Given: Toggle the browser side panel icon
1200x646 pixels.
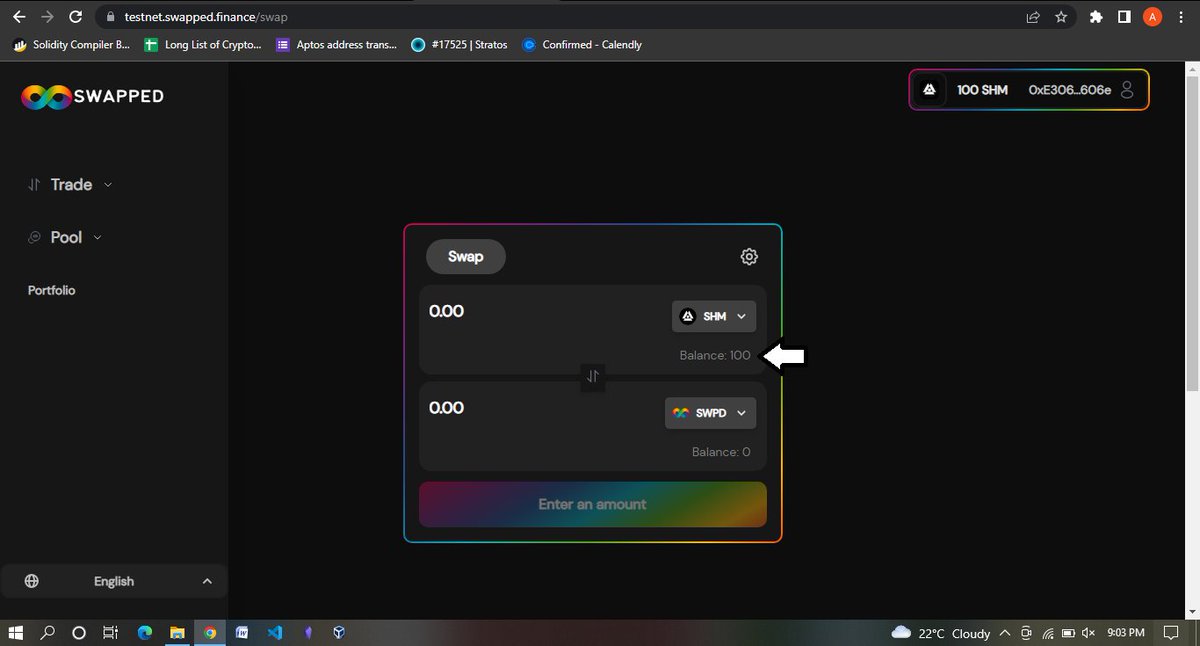Looking at the screenshot, I should coord(1124,17).
